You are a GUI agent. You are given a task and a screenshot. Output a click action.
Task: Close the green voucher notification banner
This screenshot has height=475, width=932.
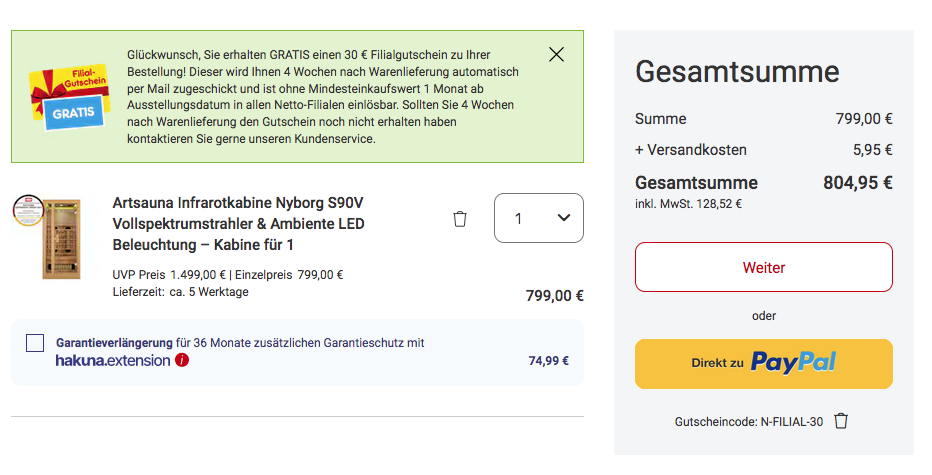click(557, 54)
